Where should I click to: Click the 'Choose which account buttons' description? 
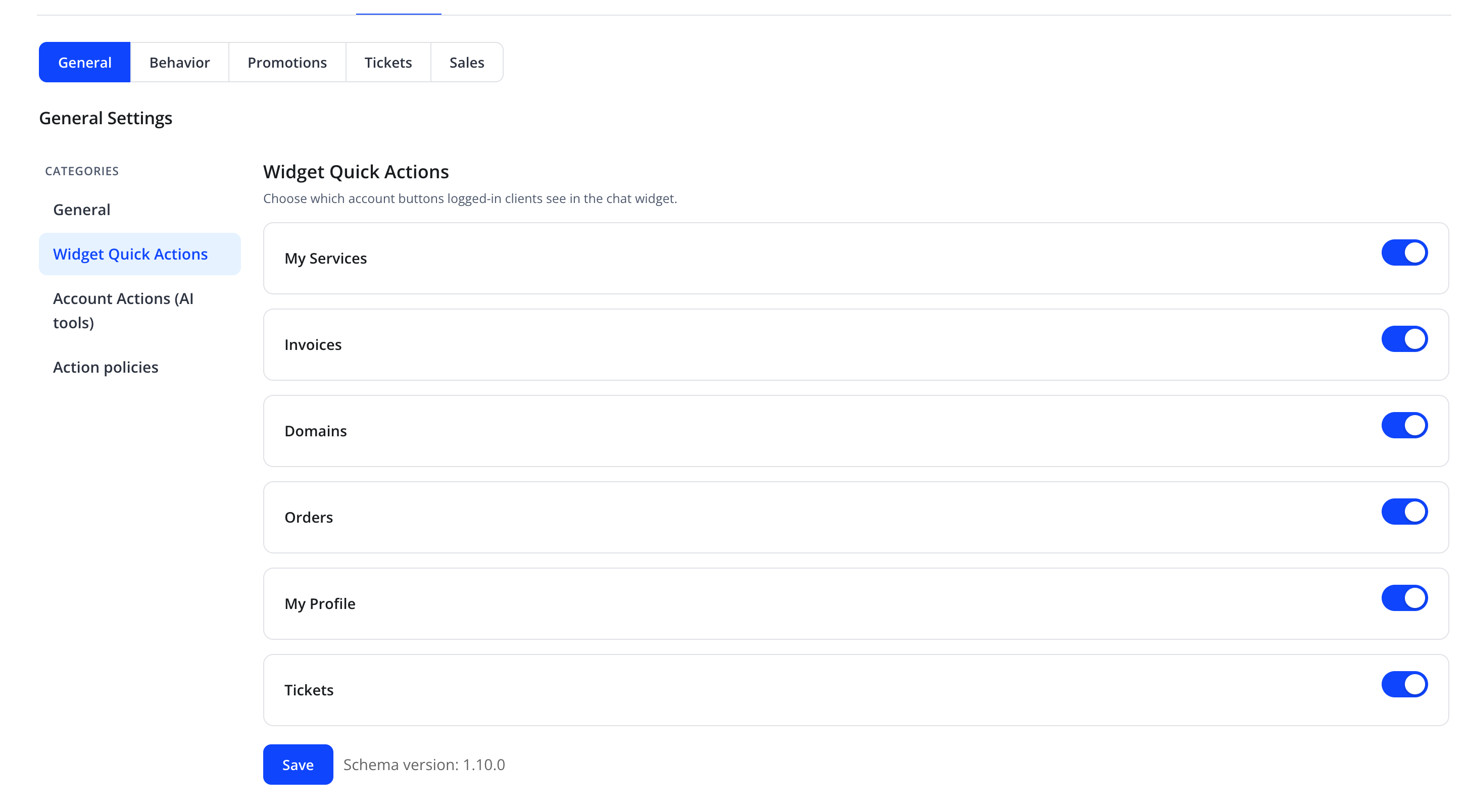pyautogui.click(x=470, y=198)
